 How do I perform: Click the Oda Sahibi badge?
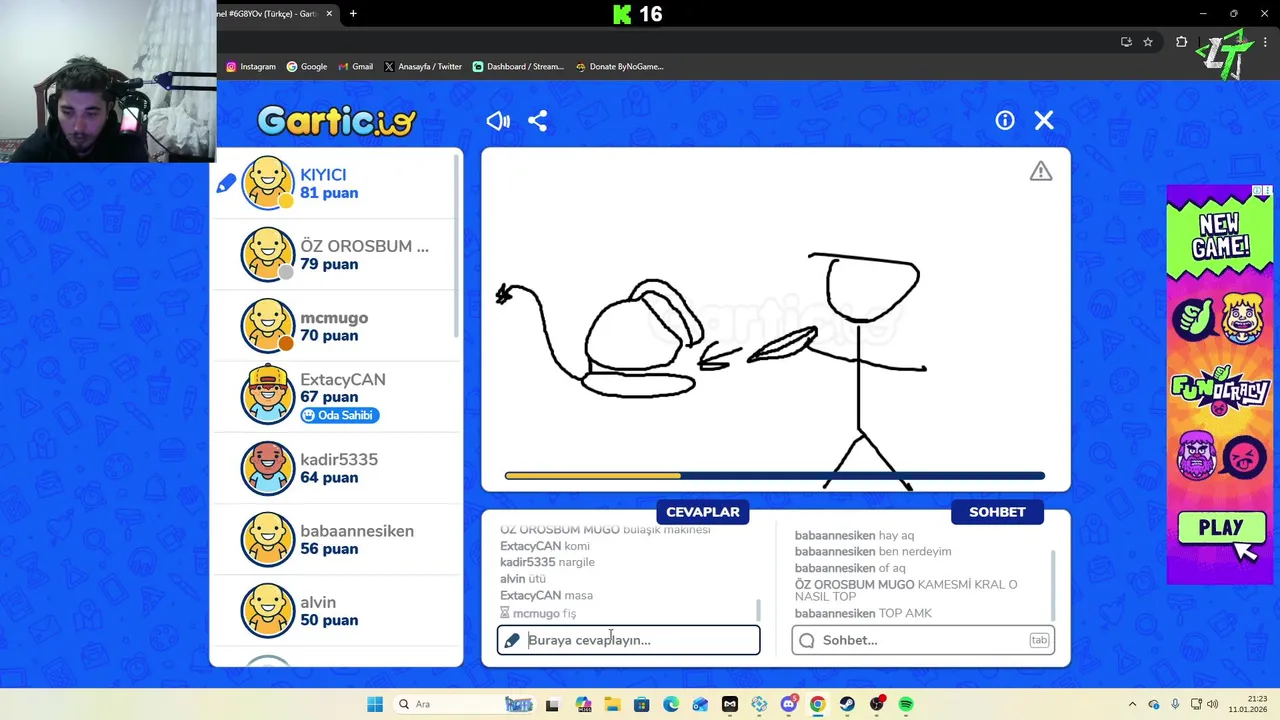(x=339, y=415)
